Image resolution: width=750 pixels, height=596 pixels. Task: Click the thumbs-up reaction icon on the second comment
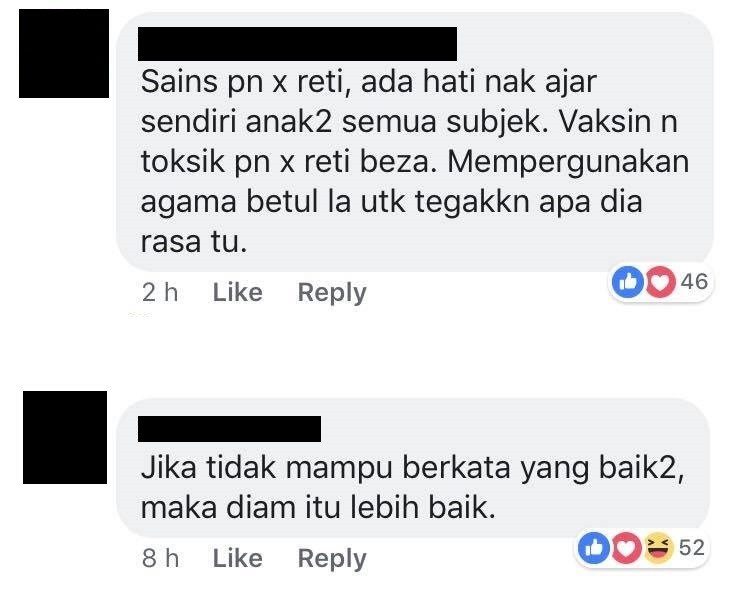click(x=594, y=548)
